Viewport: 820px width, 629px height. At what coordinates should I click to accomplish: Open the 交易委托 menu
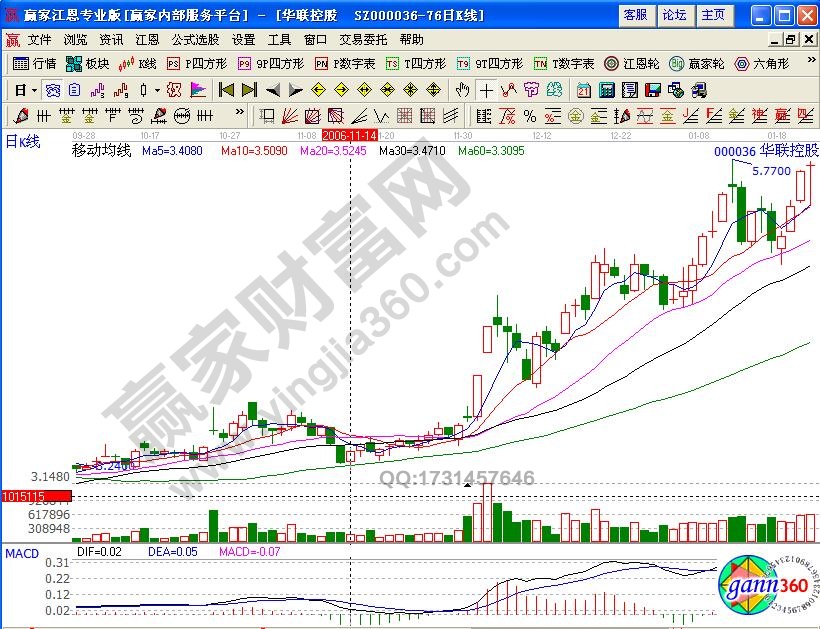point(362,40)
